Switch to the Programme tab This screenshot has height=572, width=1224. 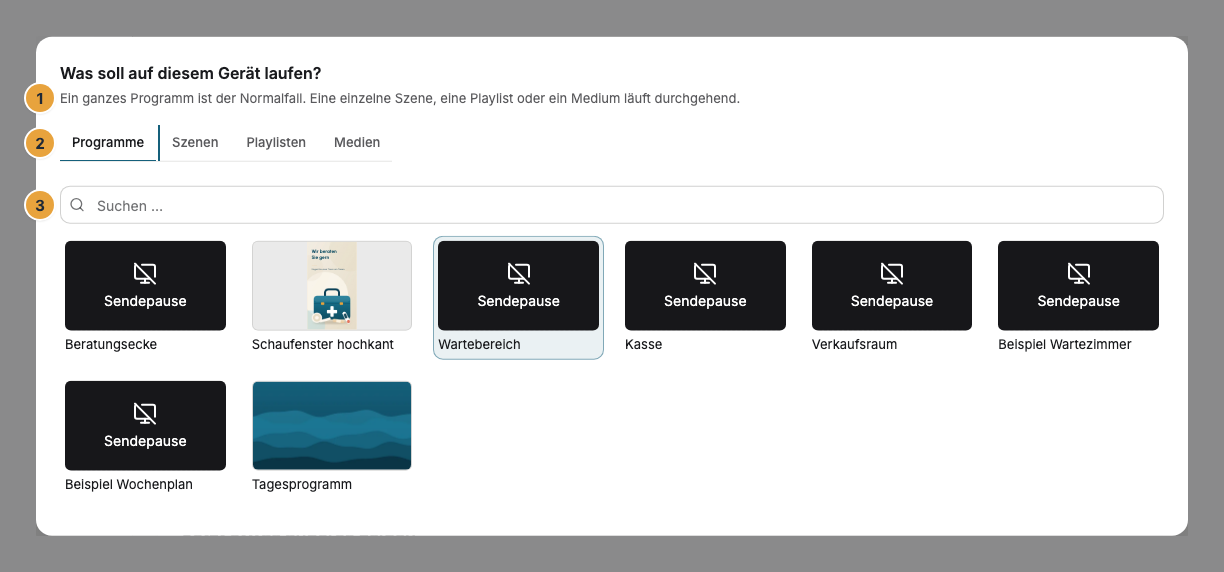pyautogui.click(x=108, y=142)
